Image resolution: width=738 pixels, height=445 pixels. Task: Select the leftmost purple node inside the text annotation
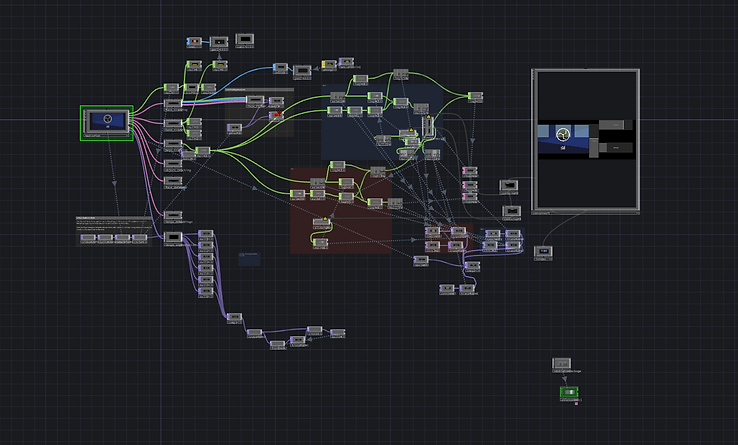[88, 238]
